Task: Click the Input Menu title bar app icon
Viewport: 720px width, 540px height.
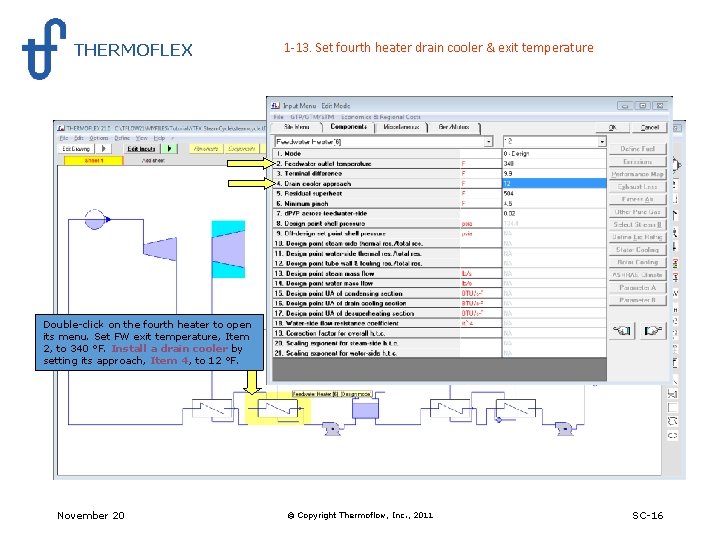Action: tap(276, 106)
